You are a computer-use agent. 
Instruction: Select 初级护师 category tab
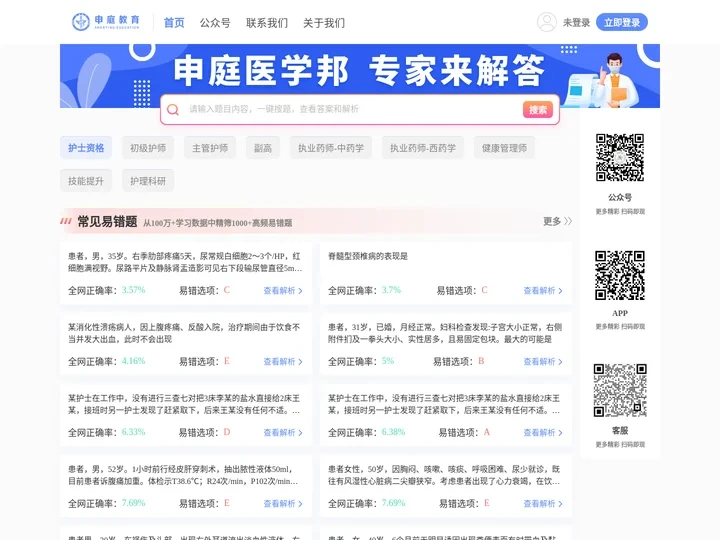click(x=148, y=148)
